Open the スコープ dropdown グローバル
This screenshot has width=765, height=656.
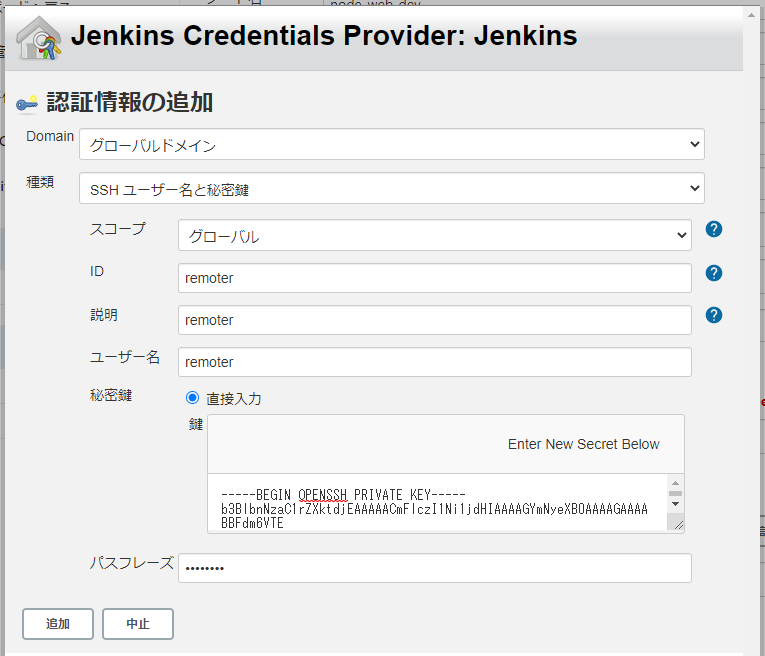click(435, 235)
